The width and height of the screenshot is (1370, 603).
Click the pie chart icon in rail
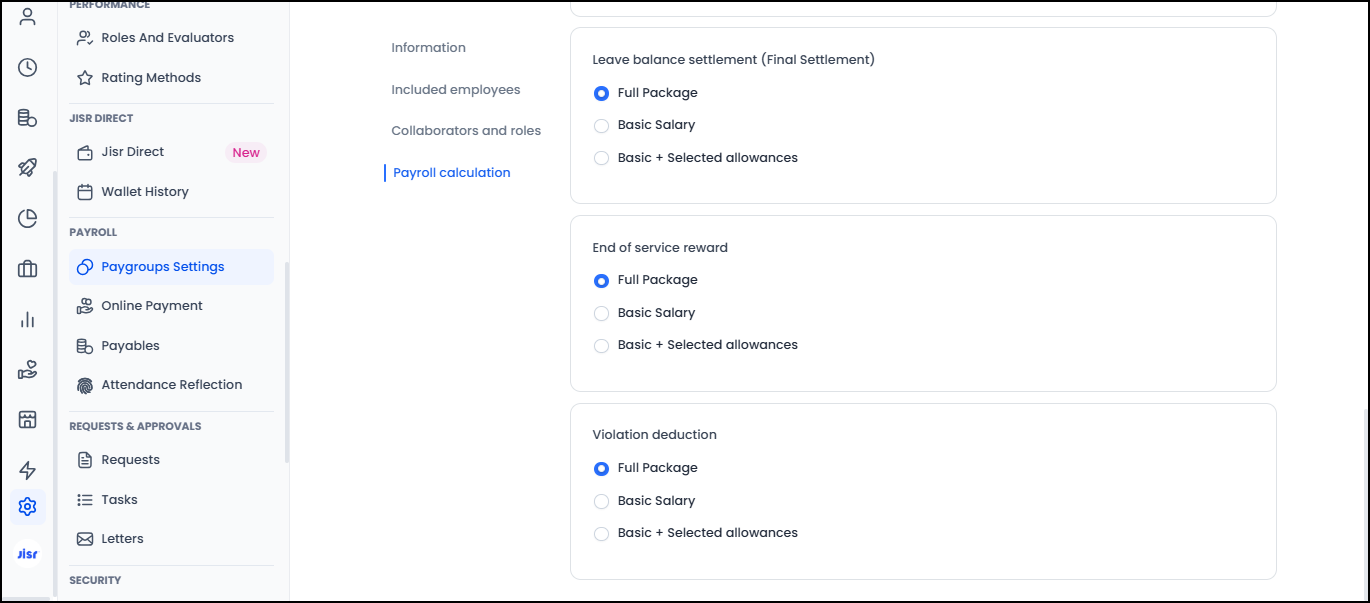click(28, 219)
